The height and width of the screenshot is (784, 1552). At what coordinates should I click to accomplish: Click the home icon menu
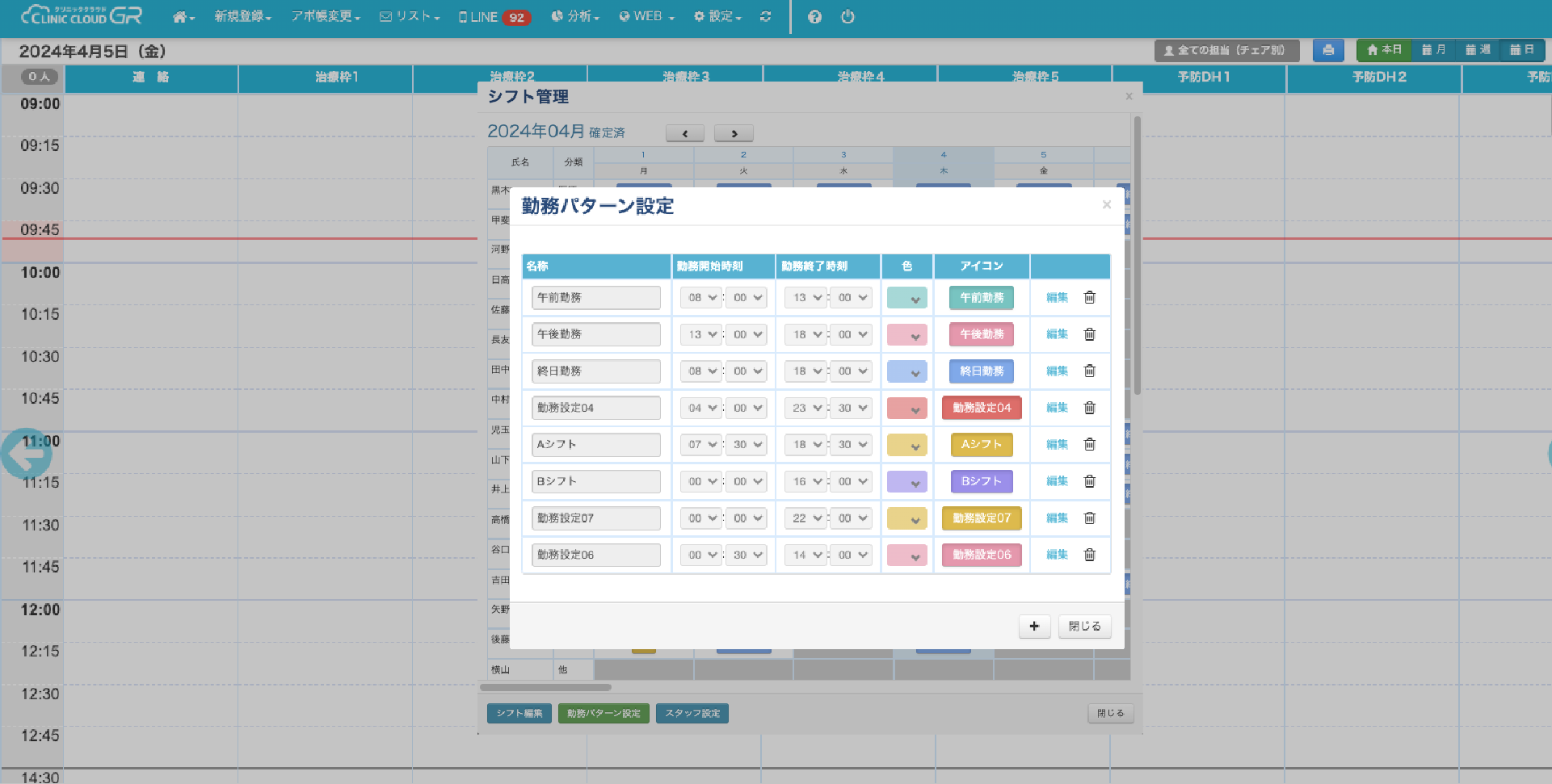click(x=183, y=17)
